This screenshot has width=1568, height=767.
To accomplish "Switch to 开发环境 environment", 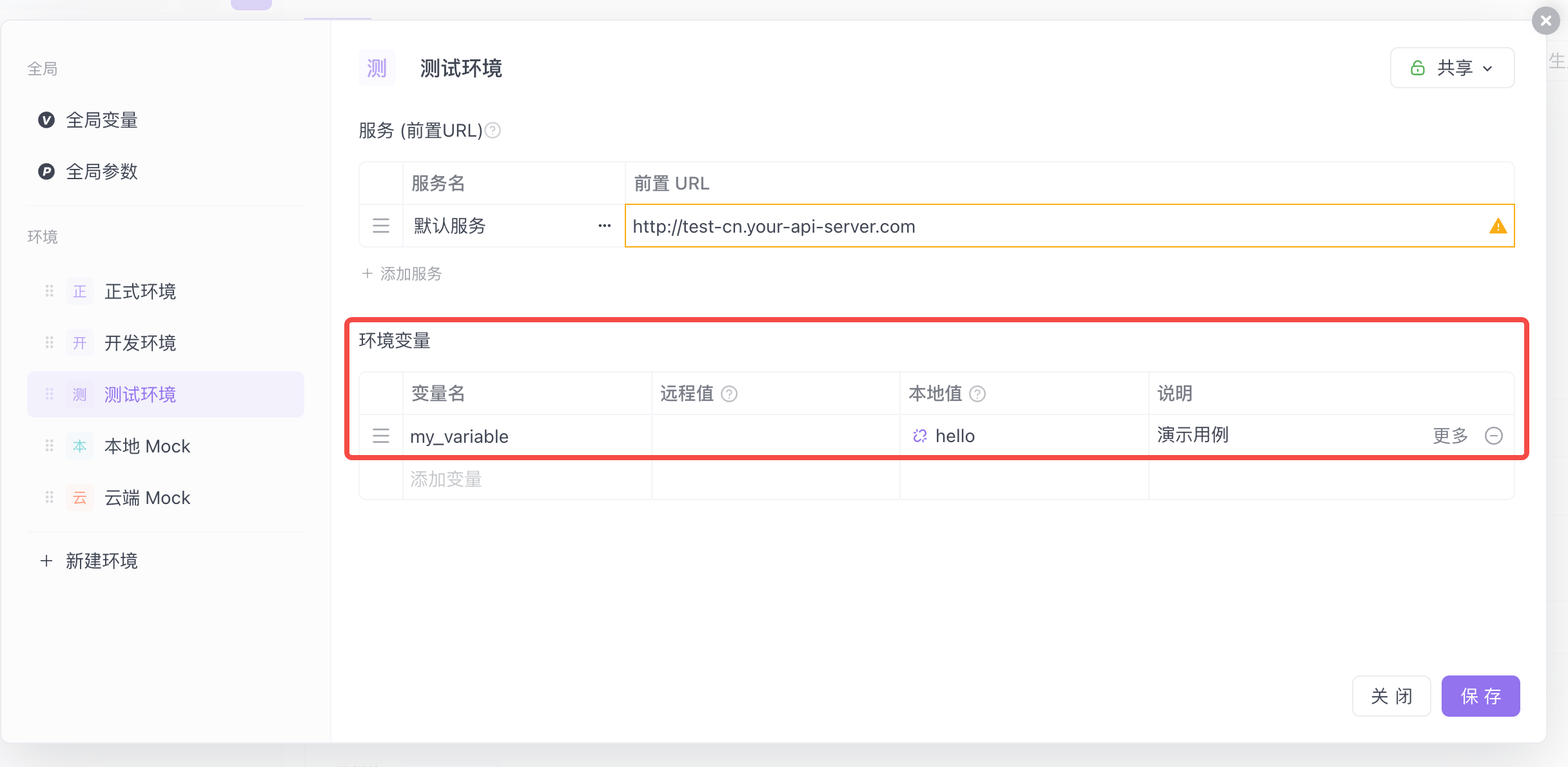I will (140, 343).
